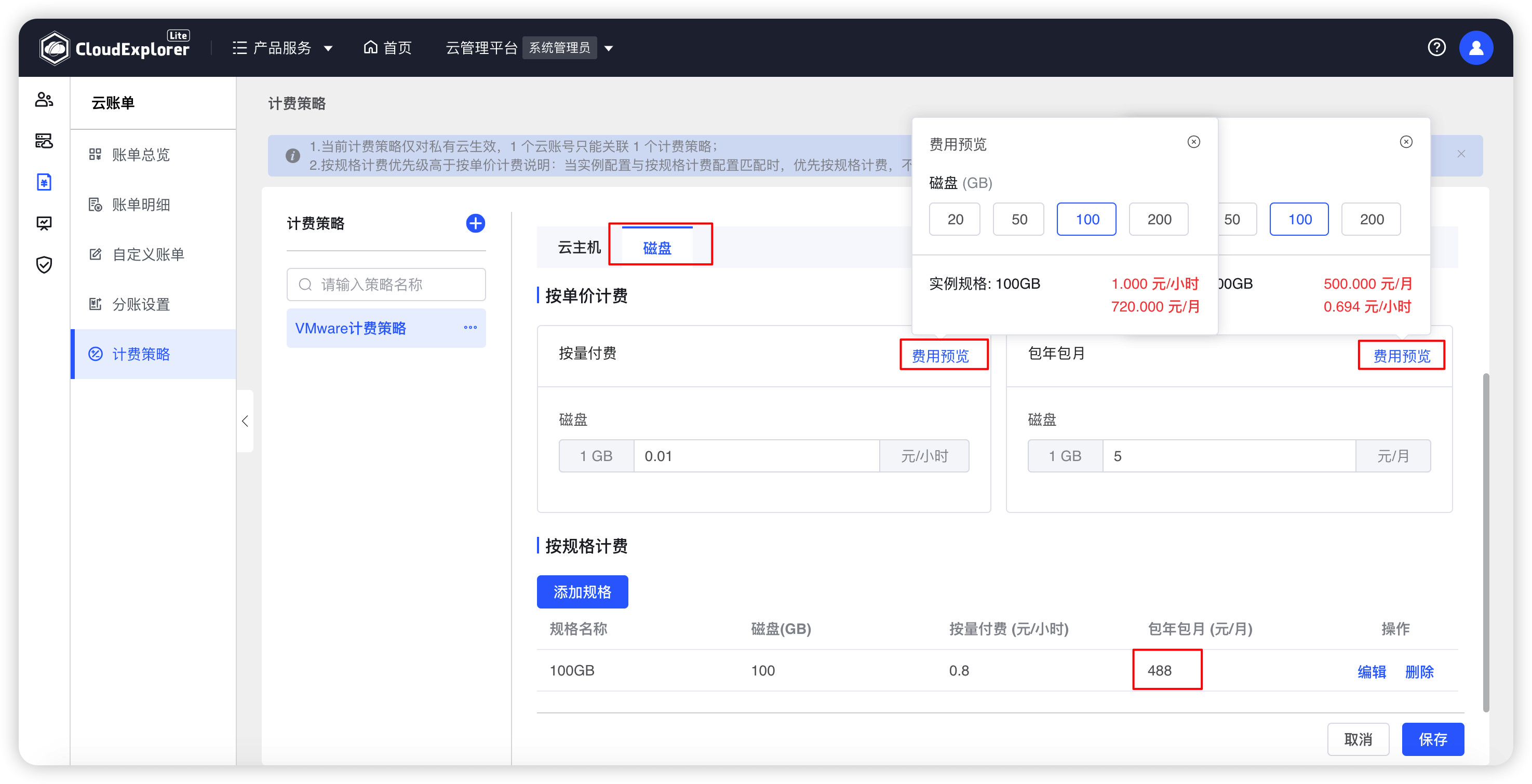
Task: Select 20 GB in front preview popup
Action: coord(955,219)
